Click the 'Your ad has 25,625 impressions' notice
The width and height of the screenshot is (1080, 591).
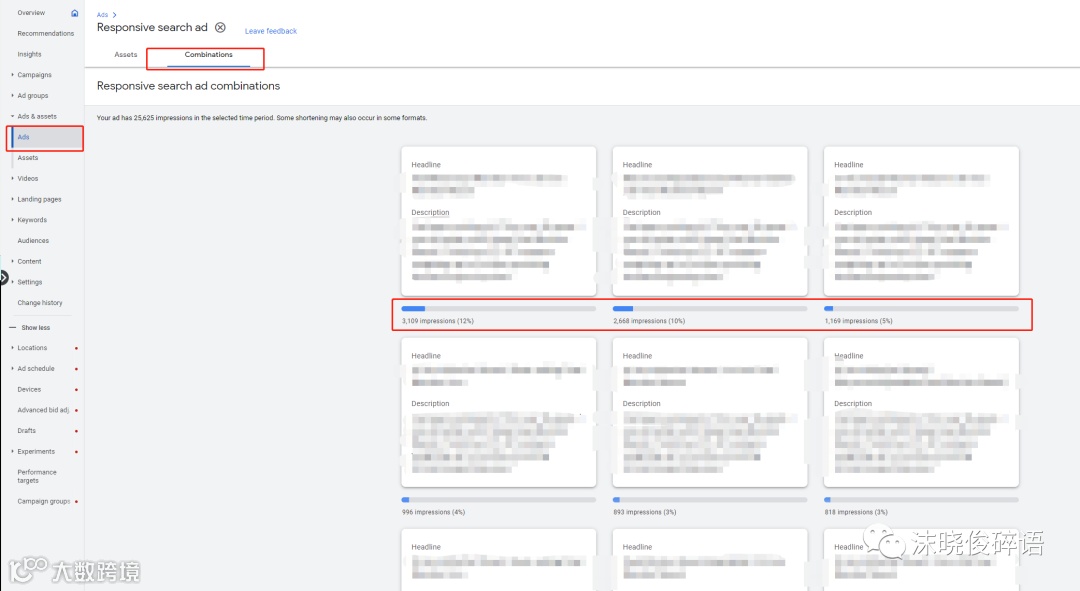coord(262,118)
